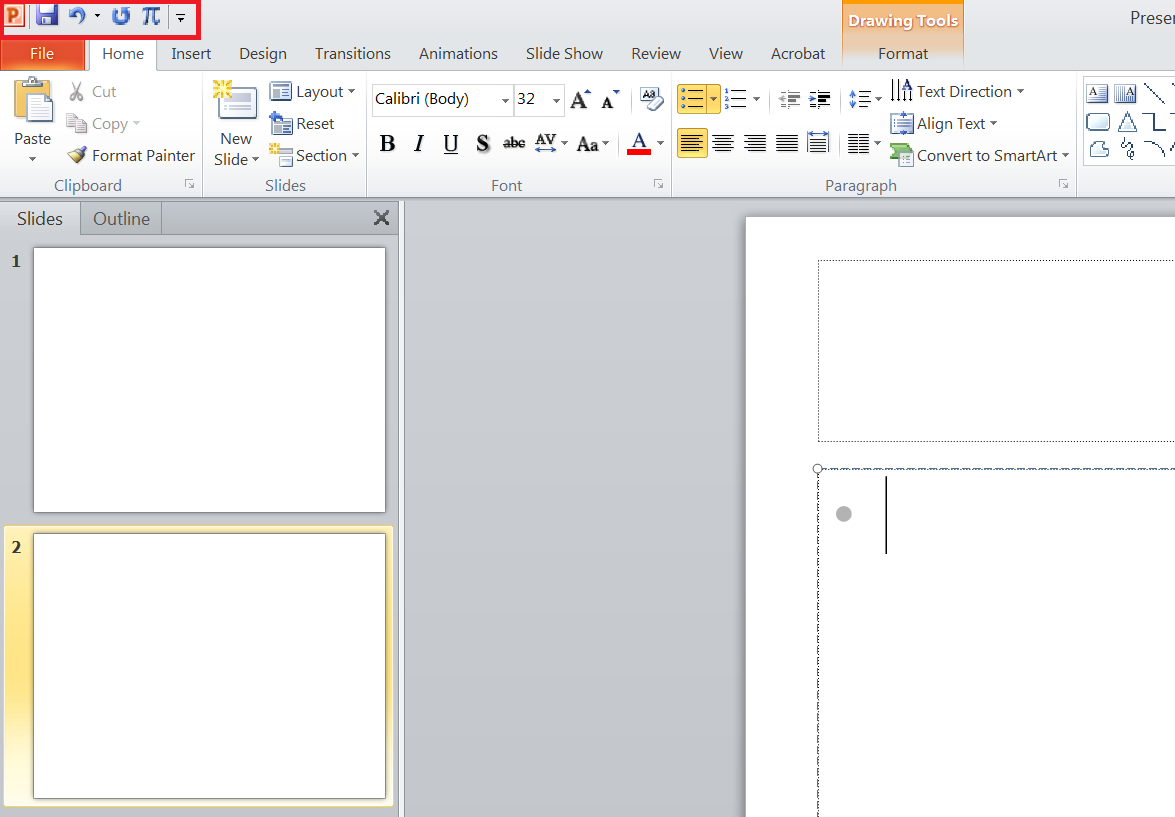Click the Copy button
1175x817 pixels.
point(103,124)
